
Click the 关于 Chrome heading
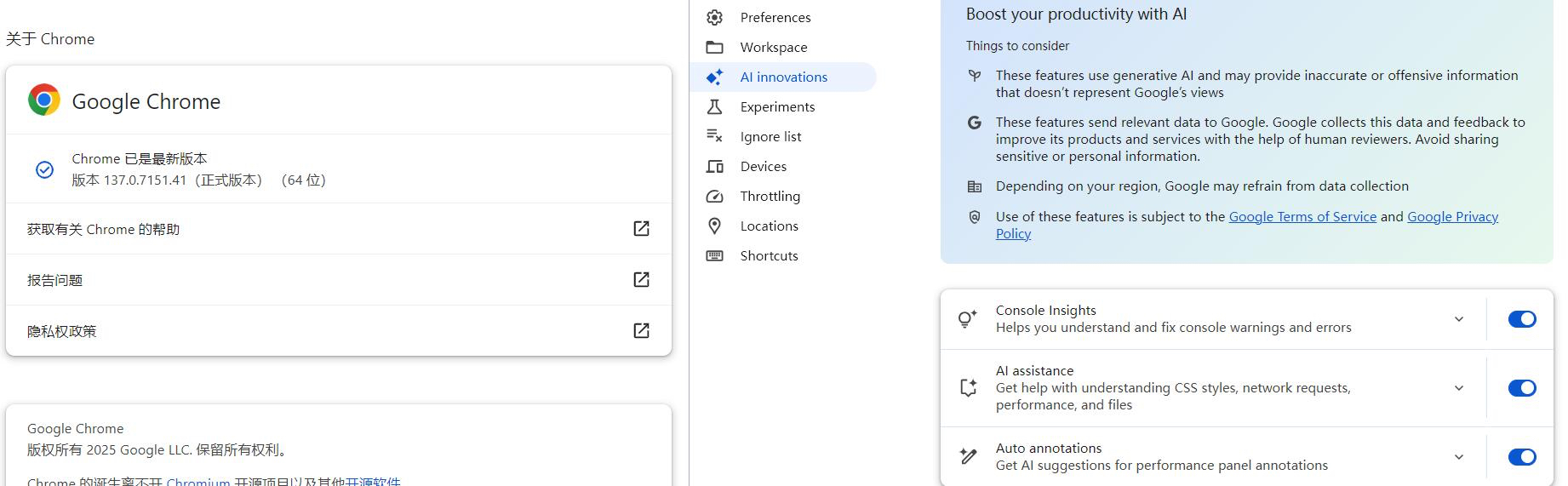pos(50,39)
